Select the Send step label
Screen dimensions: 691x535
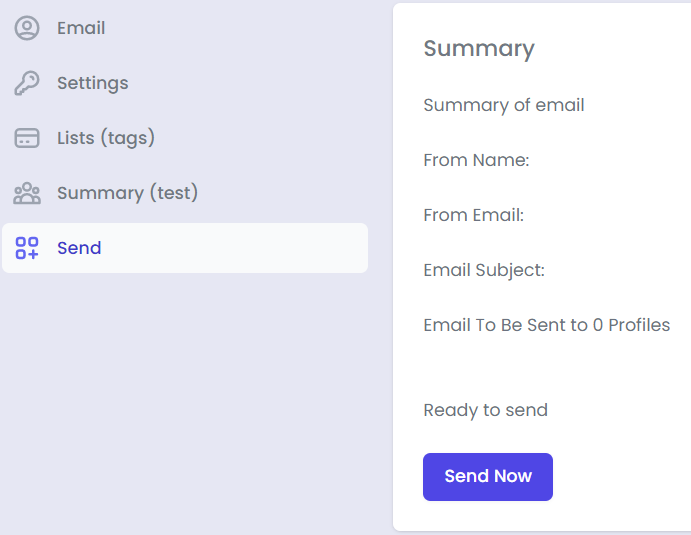pyautogui.click(x=79, y=248)
